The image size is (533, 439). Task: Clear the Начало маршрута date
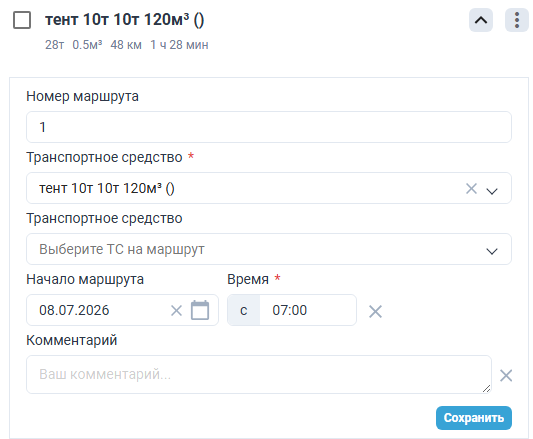pyautogui.click(x=176, y=310)
